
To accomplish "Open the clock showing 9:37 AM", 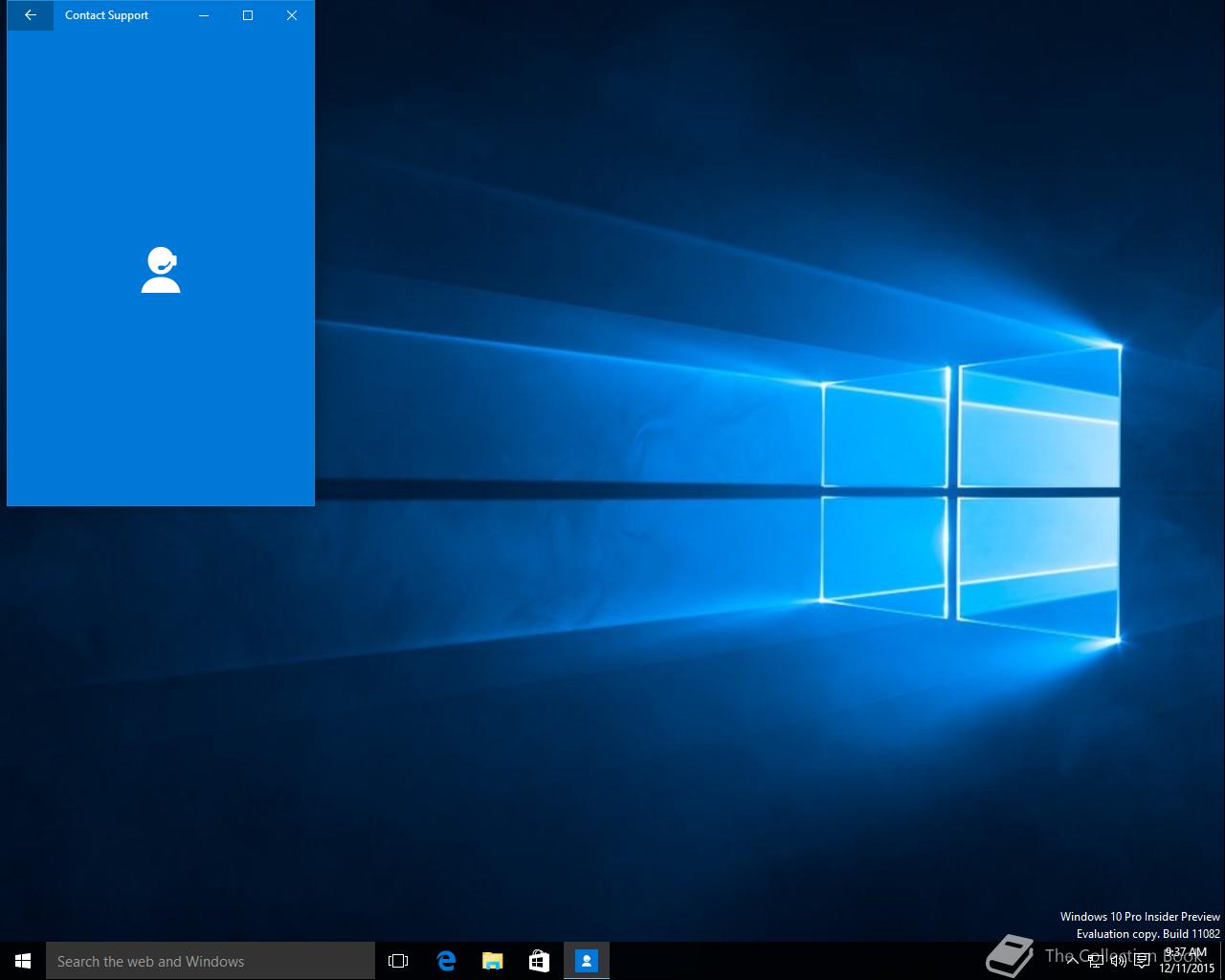I will (1187, 961).
